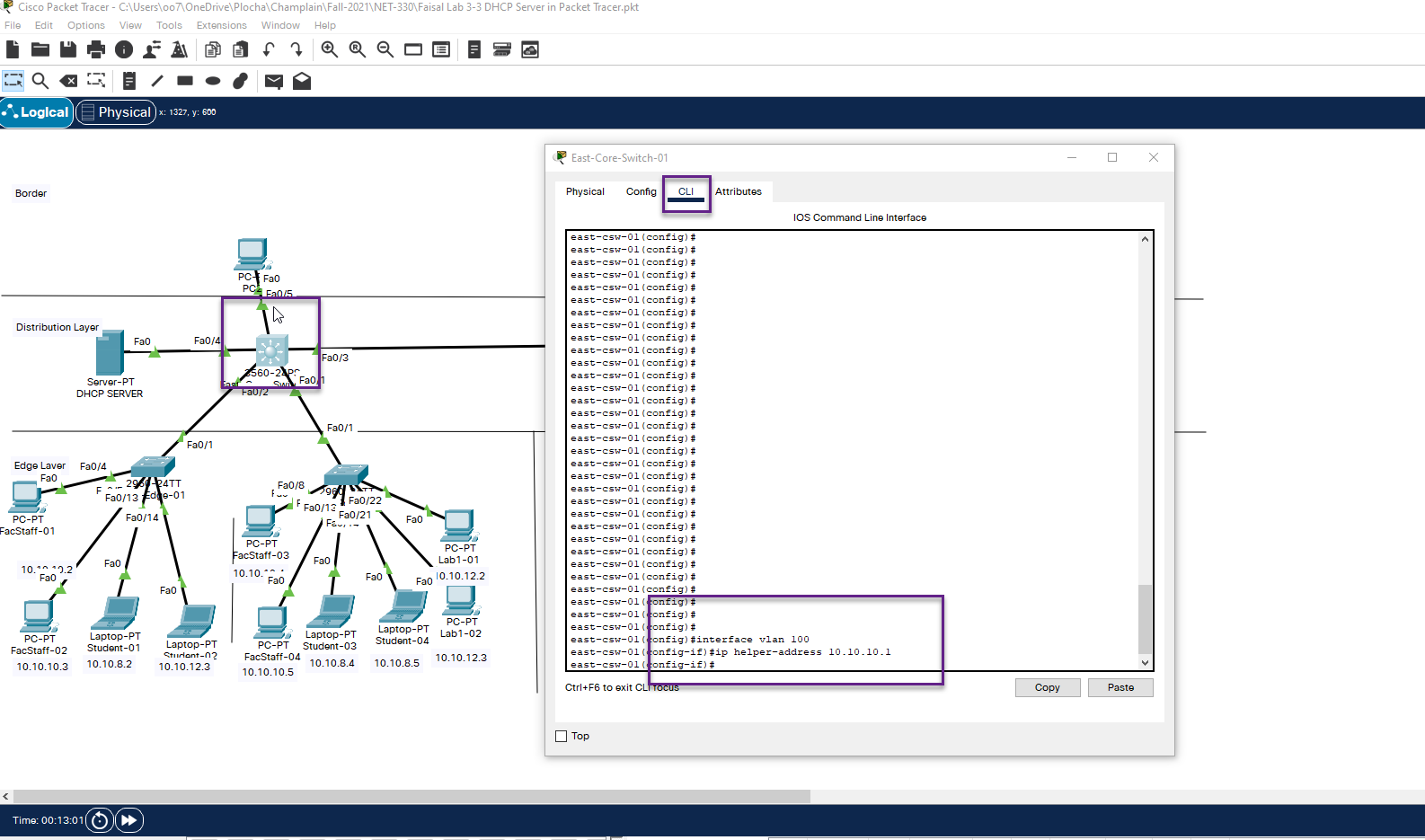The image size is (1425, 840).
Task: Open the network information icon
Action: pos(124,49)
